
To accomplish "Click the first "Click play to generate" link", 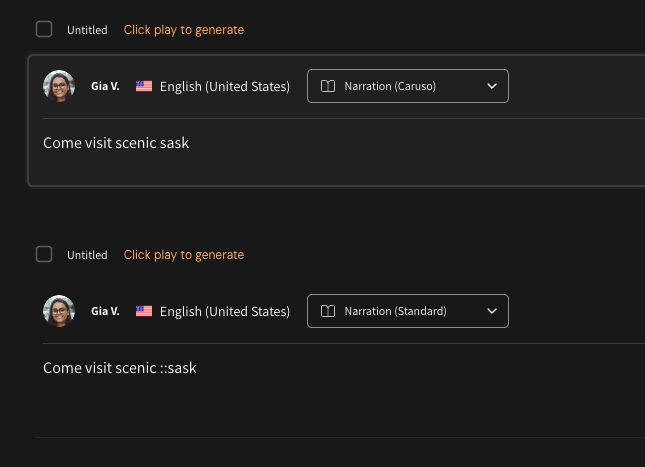I will [x=184, y=30].
